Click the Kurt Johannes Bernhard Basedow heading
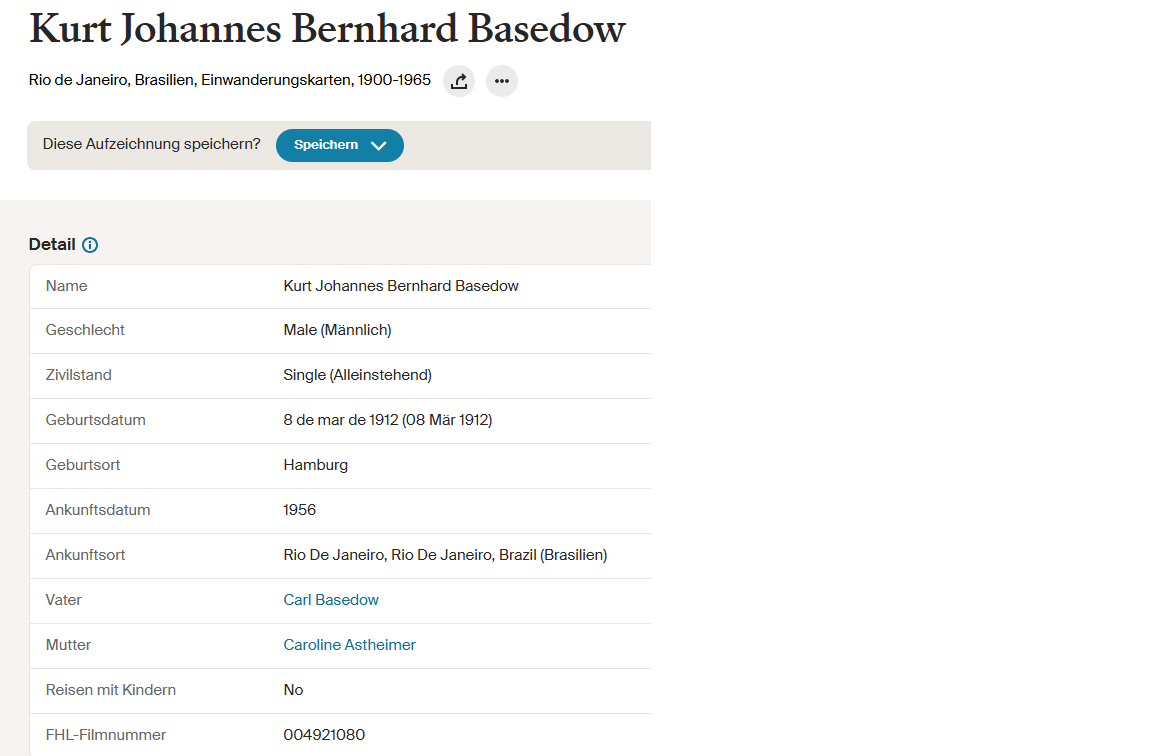1152x756 pixels. (x=327, y=29)
